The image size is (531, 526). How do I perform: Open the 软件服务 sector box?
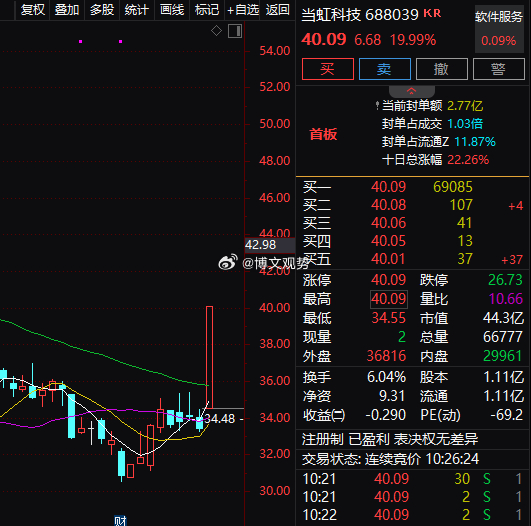pos(499,29)
